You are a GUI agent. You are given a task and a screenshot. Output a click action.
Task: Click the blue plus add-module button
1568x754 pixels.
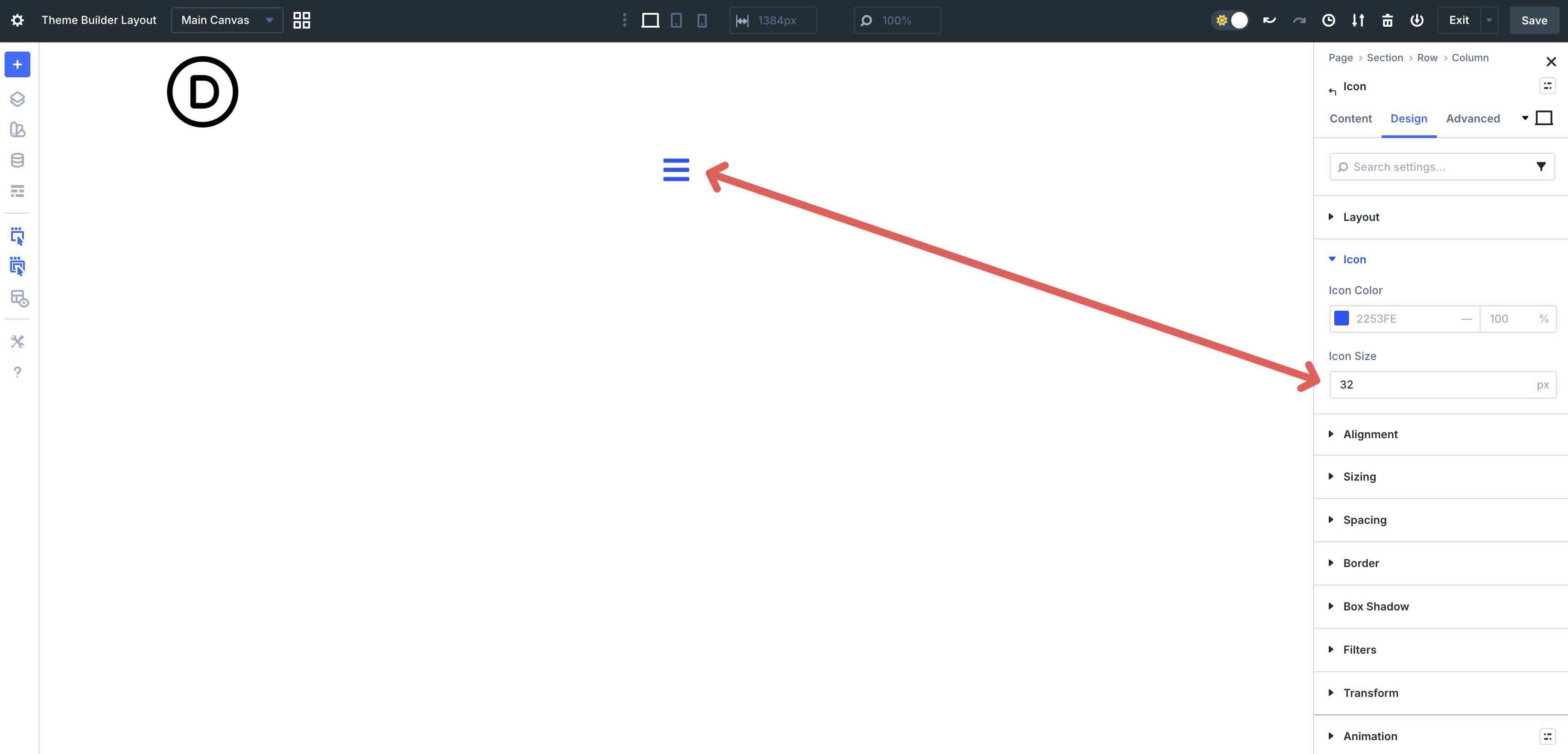[x=17, y=64]
